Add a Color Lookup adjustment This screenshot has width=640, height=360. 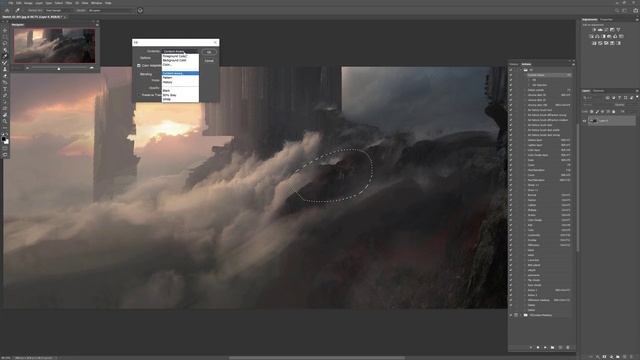[x=622, y=36]
